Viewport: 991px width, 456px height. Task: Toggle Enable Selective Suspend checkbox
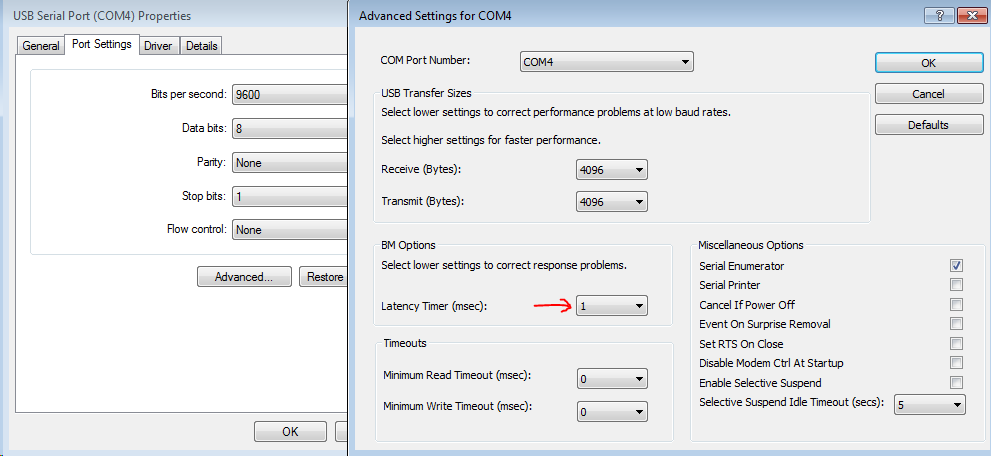point(956,383)
